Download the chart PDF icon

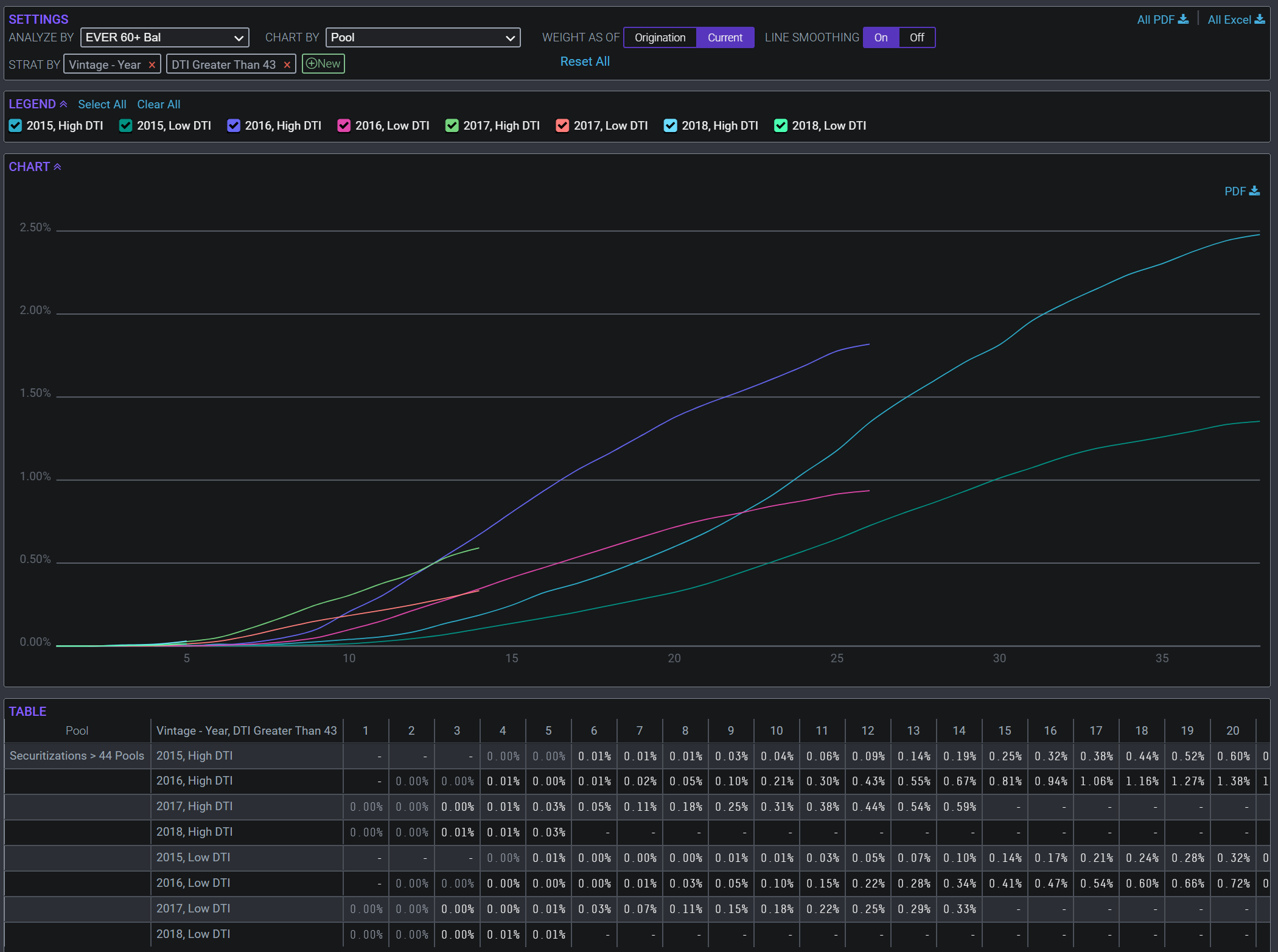click(1254, 191)
